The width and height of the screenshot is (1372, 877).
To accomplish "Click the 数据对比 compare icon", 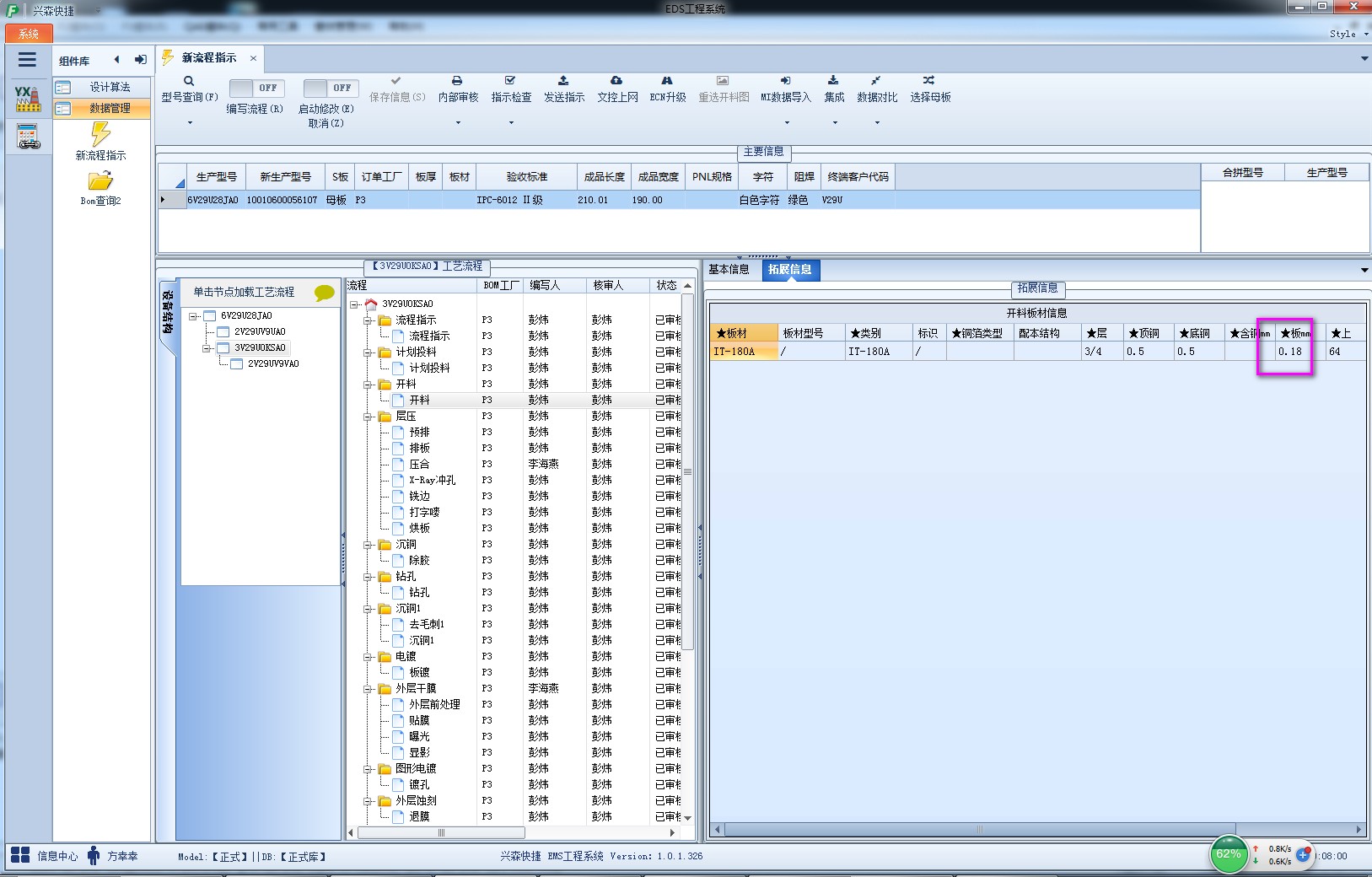I will pos(876,81).
